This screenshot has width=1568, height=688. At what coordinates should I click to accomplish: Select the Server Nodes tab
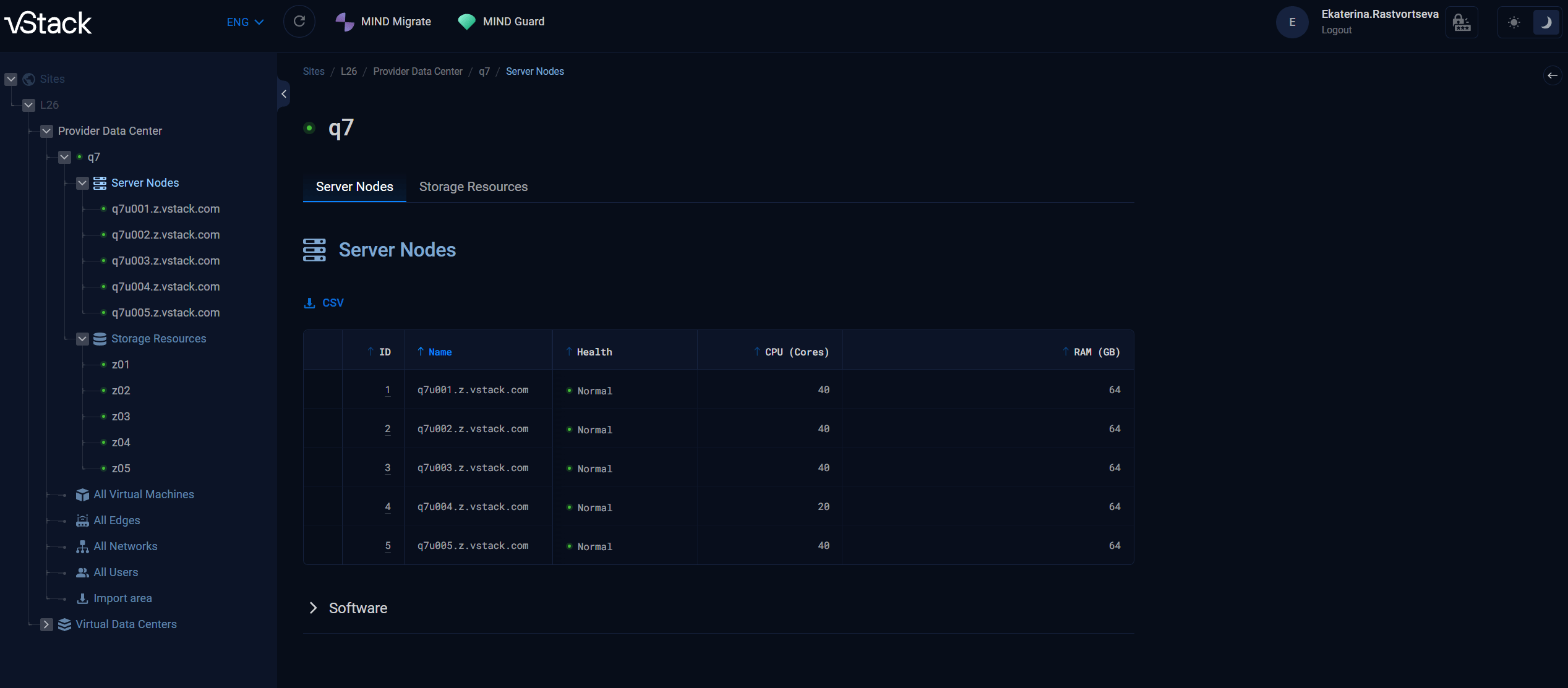[x=354, y=187]
